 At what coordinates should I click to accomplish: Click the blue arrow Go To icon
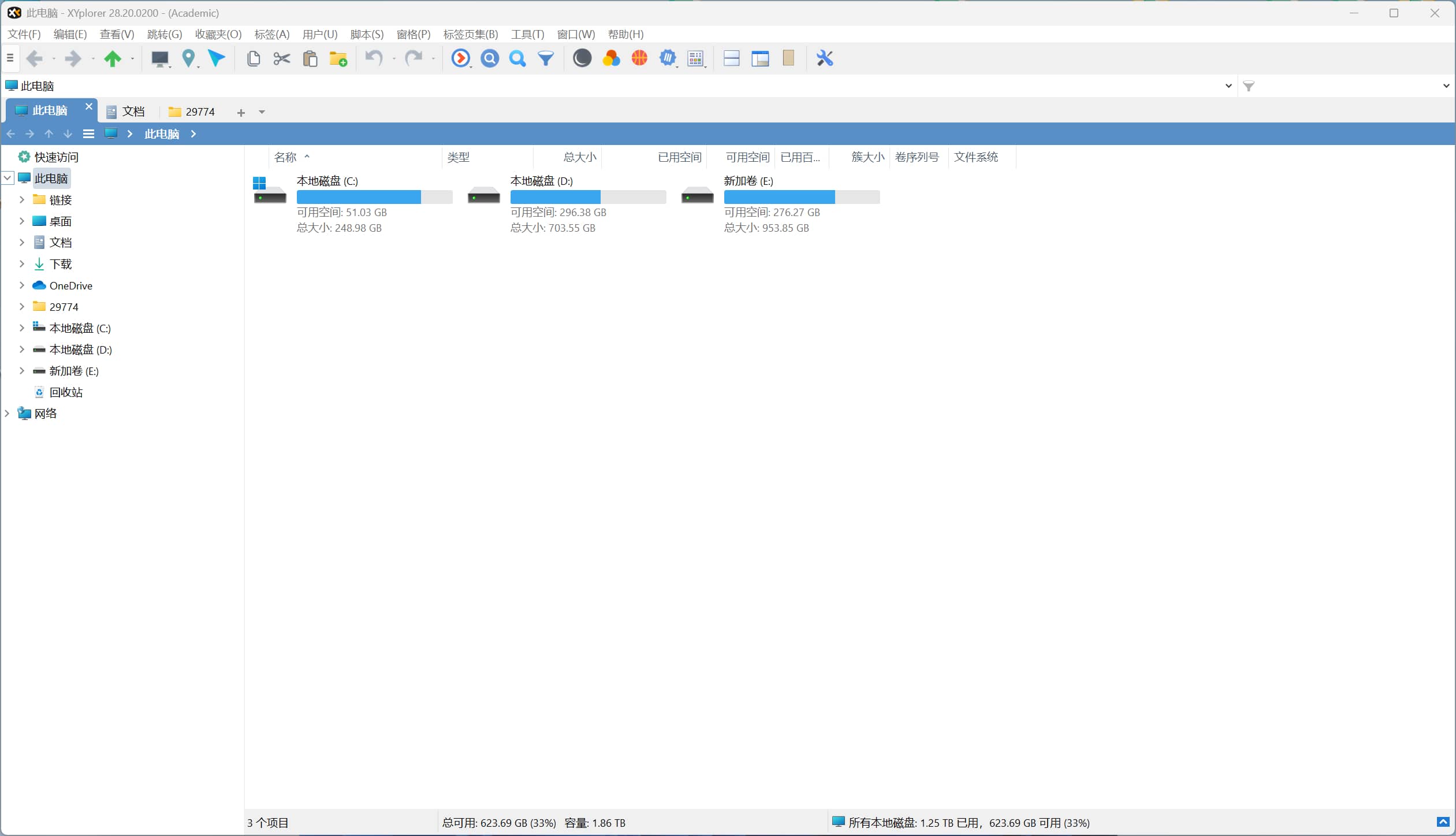coord(217,58)
